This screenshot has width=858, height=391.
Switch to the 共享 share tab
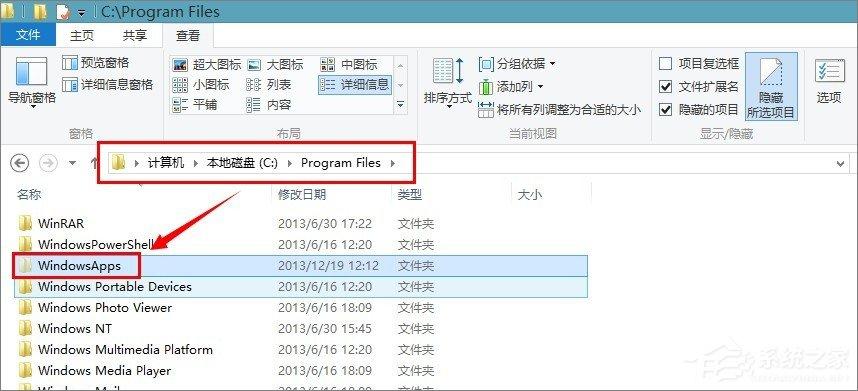(135, 36)
